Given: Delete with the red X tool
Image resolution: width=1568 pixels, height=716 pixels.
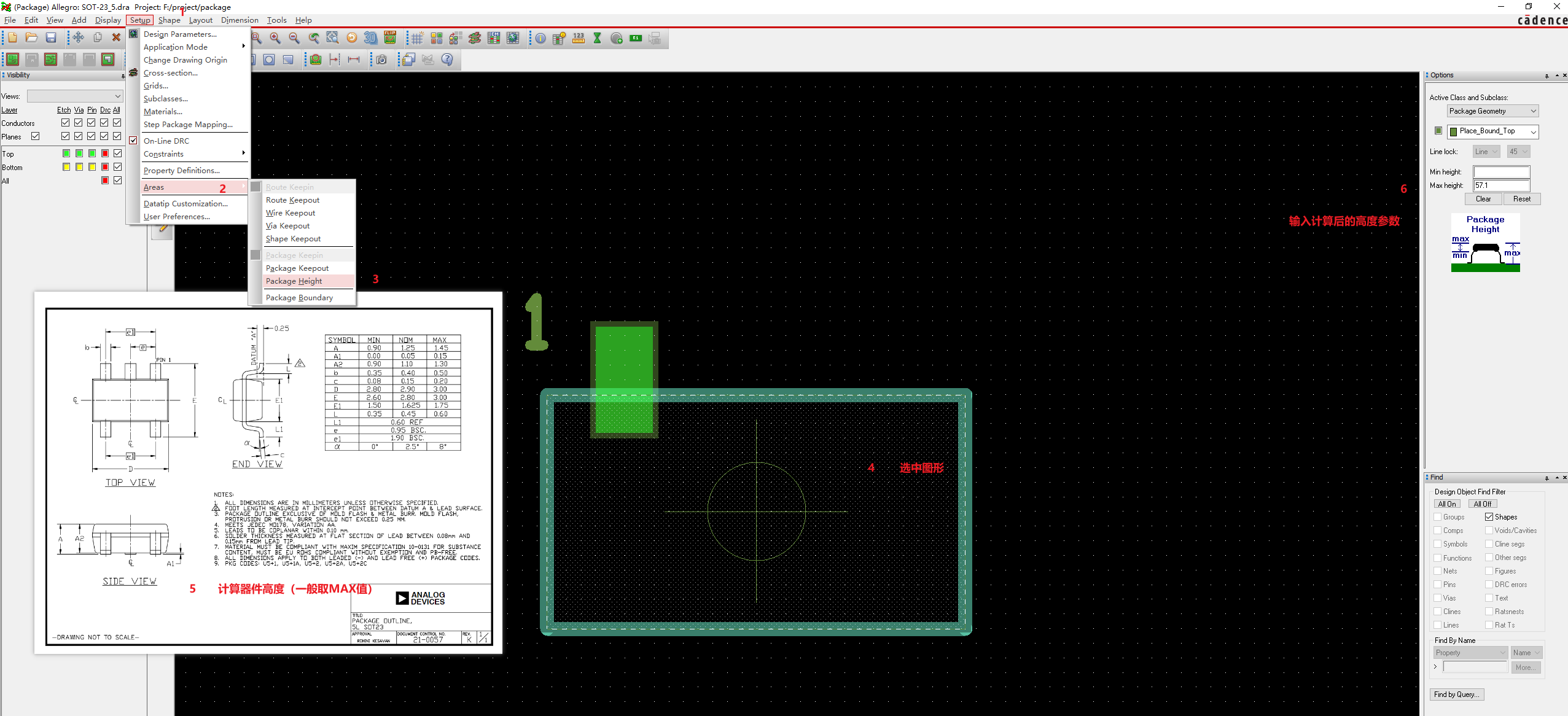Looking at the screenshot, I should pos(116,38).
